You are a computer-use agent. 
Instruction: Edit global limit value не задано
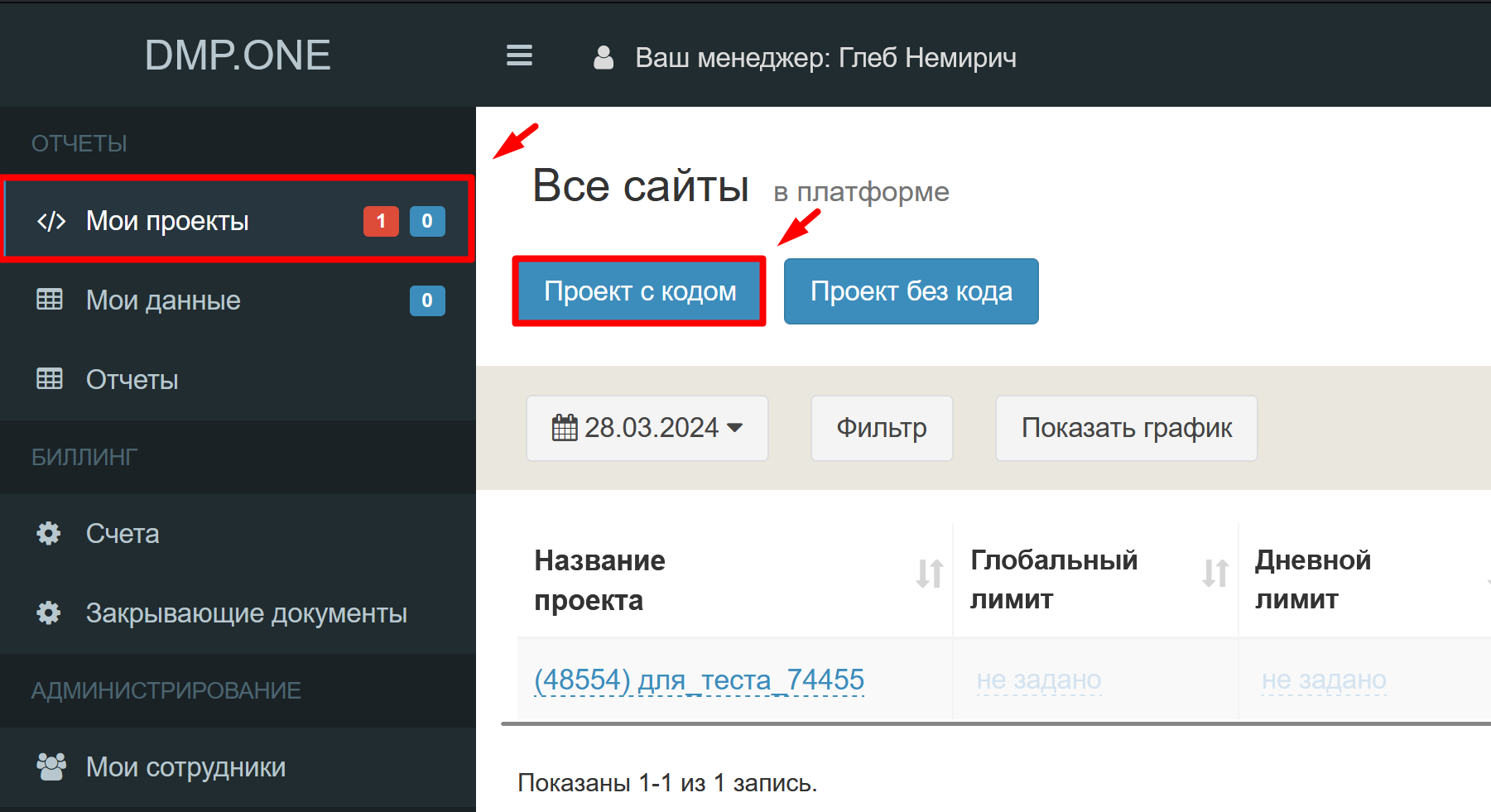pos(1039,680)
